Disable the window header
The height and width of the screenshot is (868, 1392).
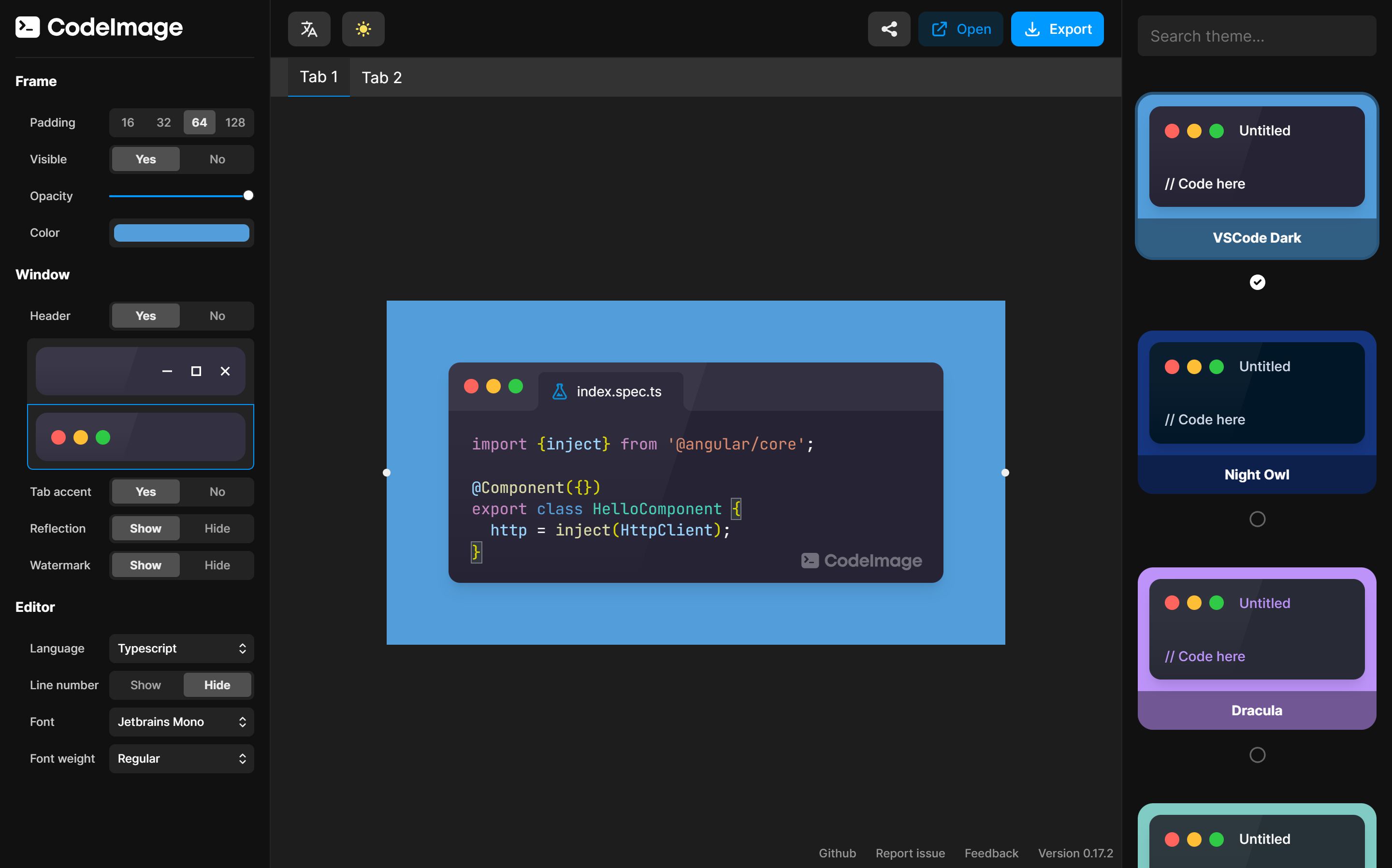(x=217, y=315)
